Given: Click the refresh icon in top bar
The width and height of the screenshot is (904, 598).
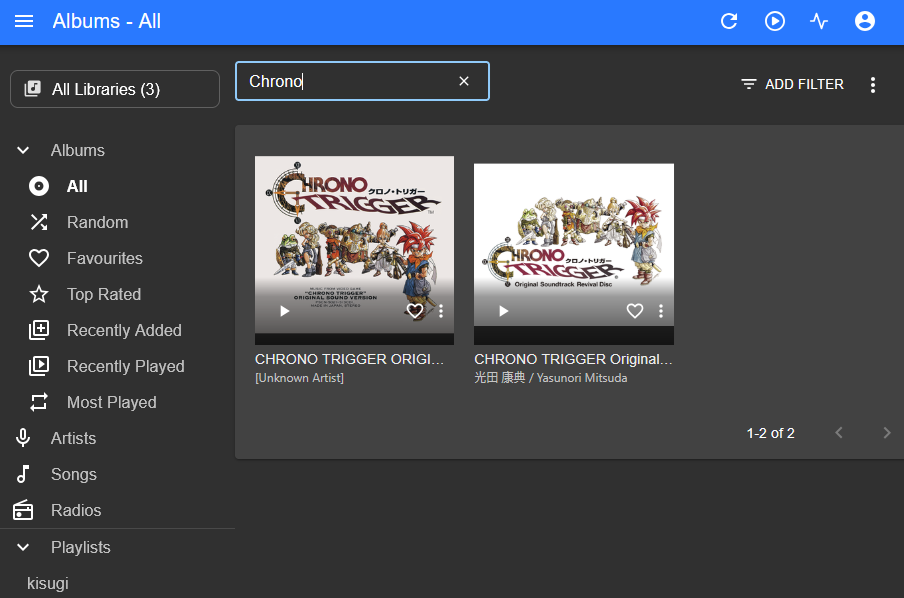Looking at the screenshot, I should point(729,21).
